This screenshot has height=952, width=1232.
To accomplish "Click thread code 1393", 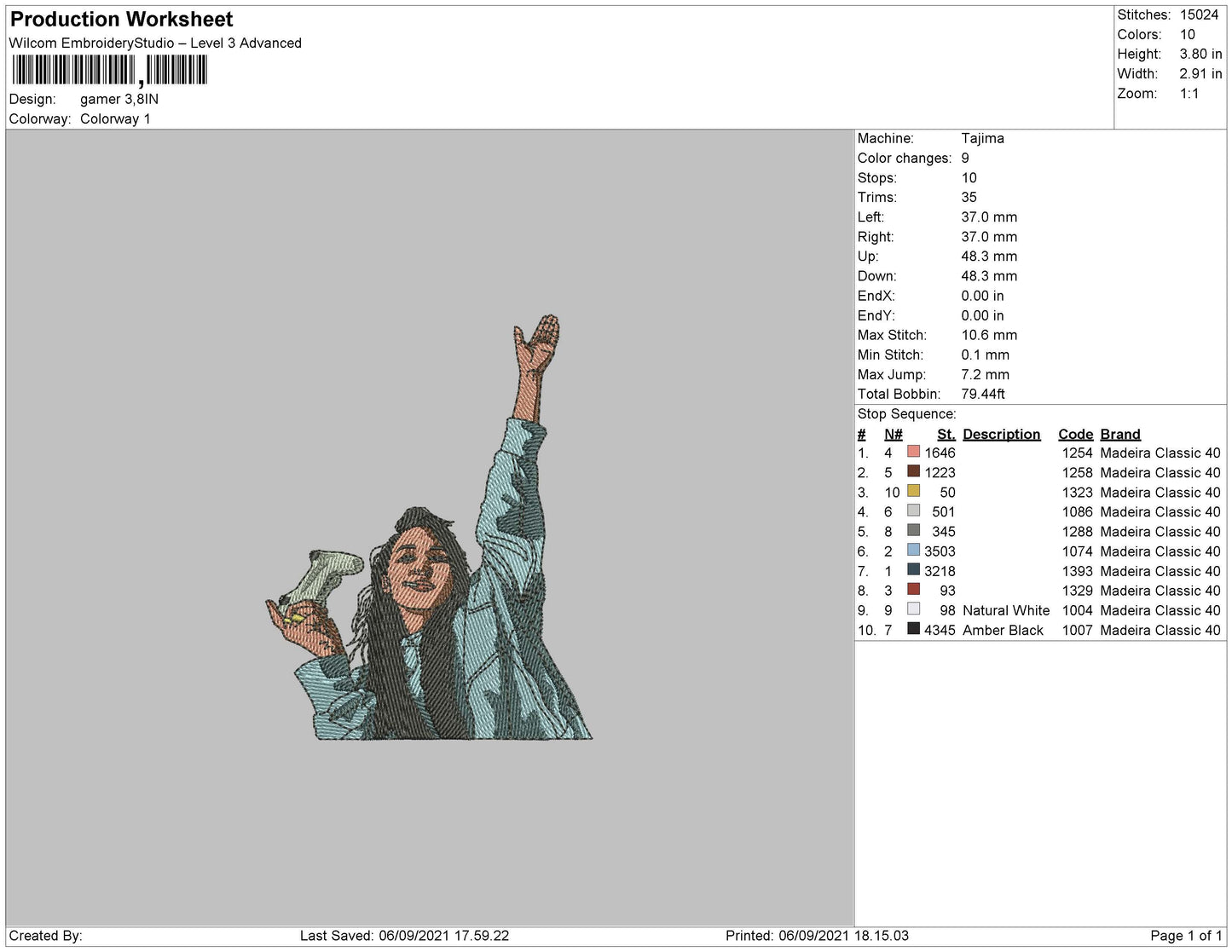I will tap(1077, 571).
